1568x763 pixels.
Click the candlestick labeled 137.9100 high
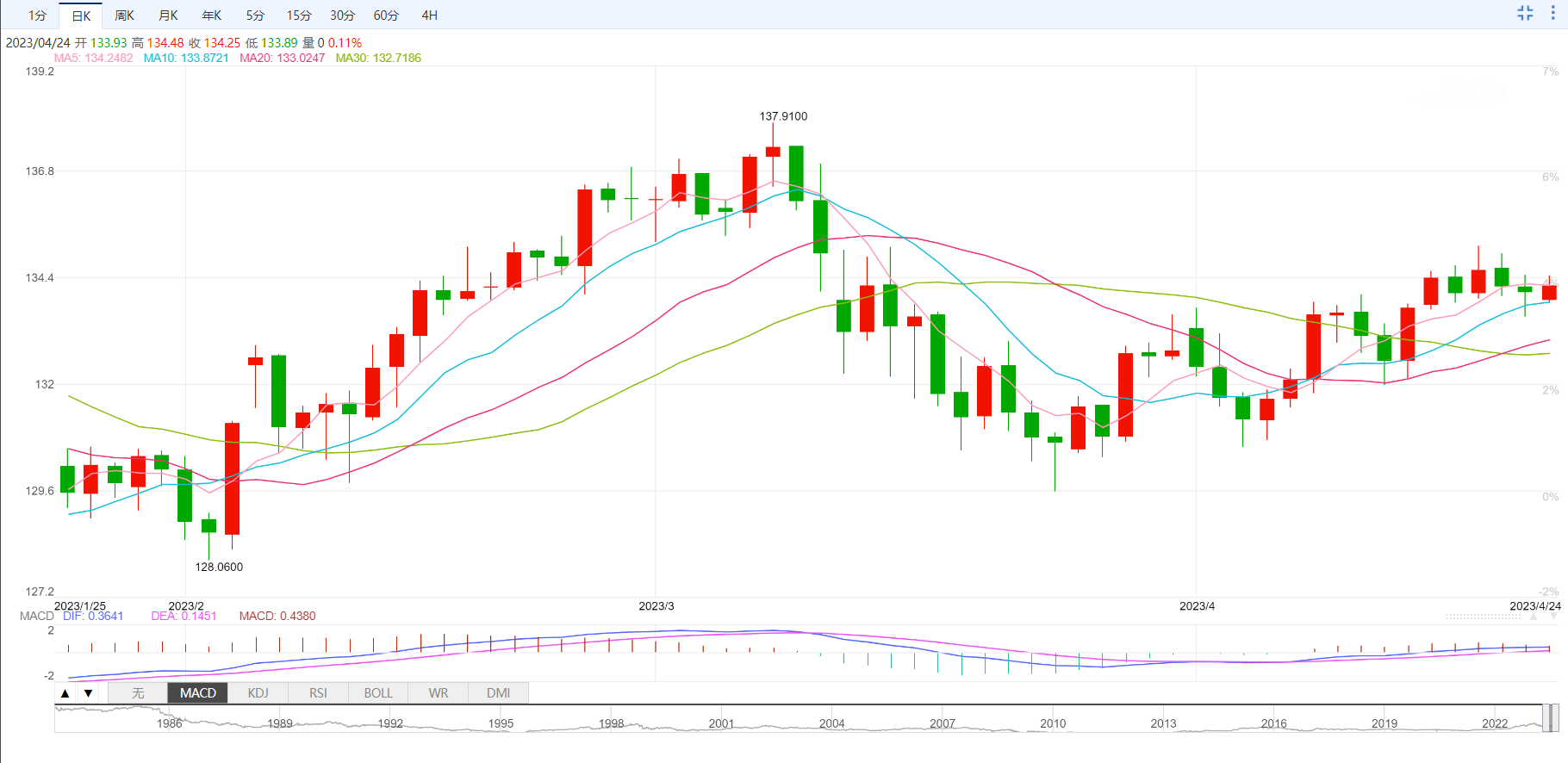point(773,152)
